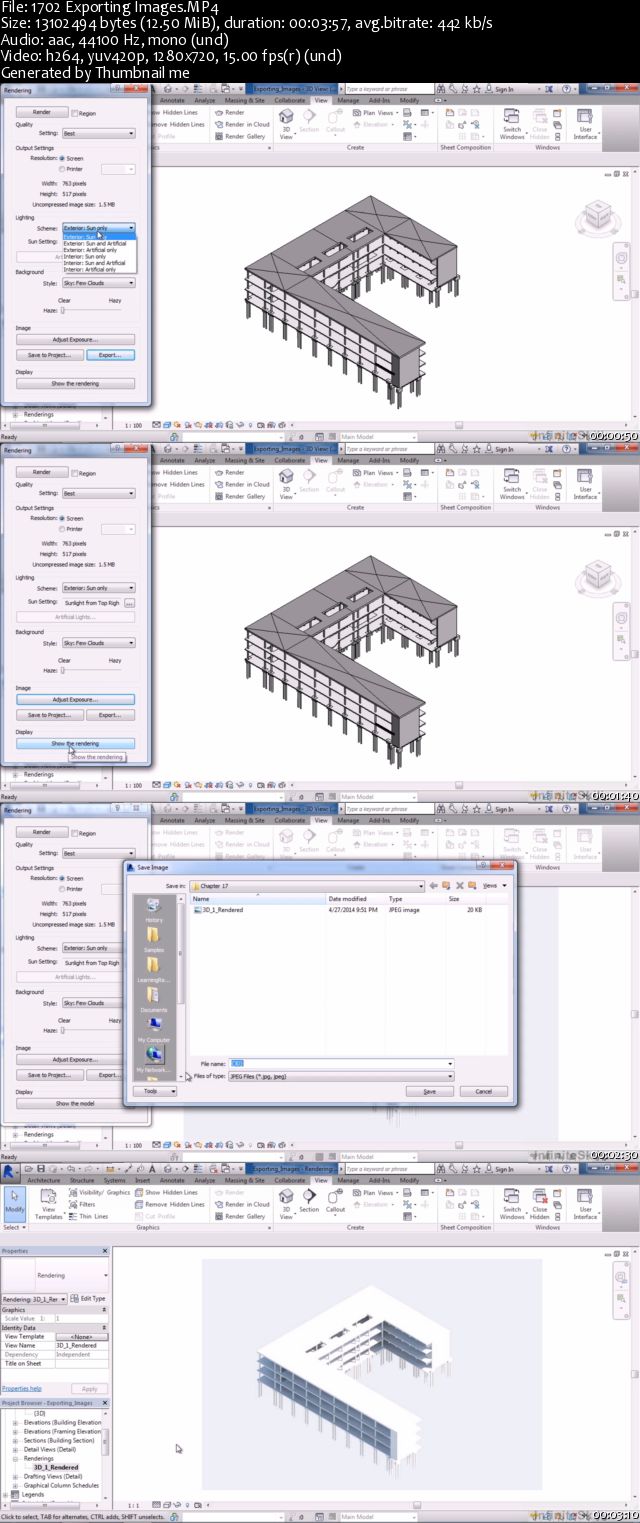The height and width of the screenshot is (1523, 640).
Task: Switch to the Architecture ribbon tab
Action: tap(43, 1180)
